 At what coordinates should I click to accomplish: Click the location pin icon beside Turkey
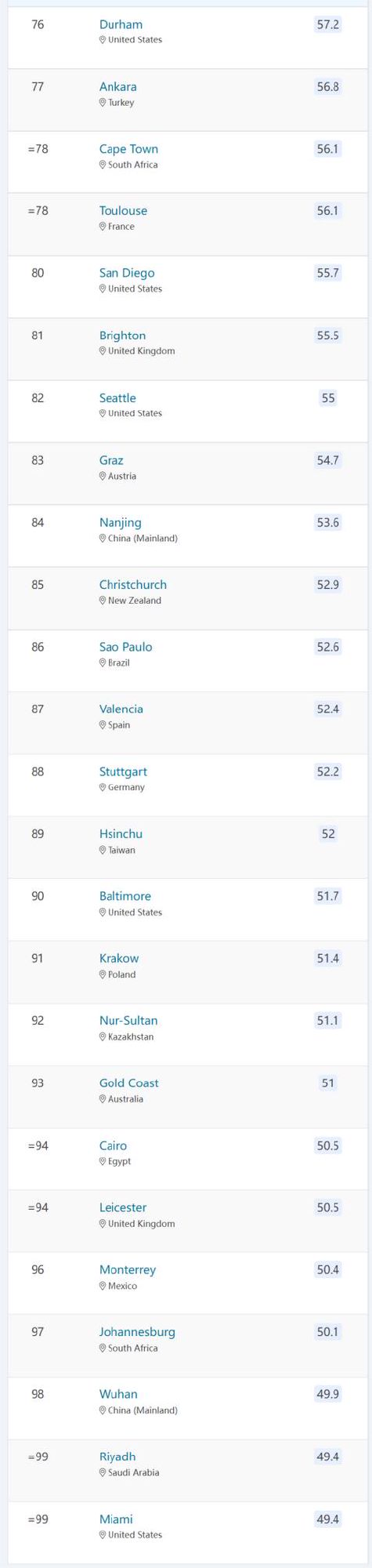coord(103,103)
